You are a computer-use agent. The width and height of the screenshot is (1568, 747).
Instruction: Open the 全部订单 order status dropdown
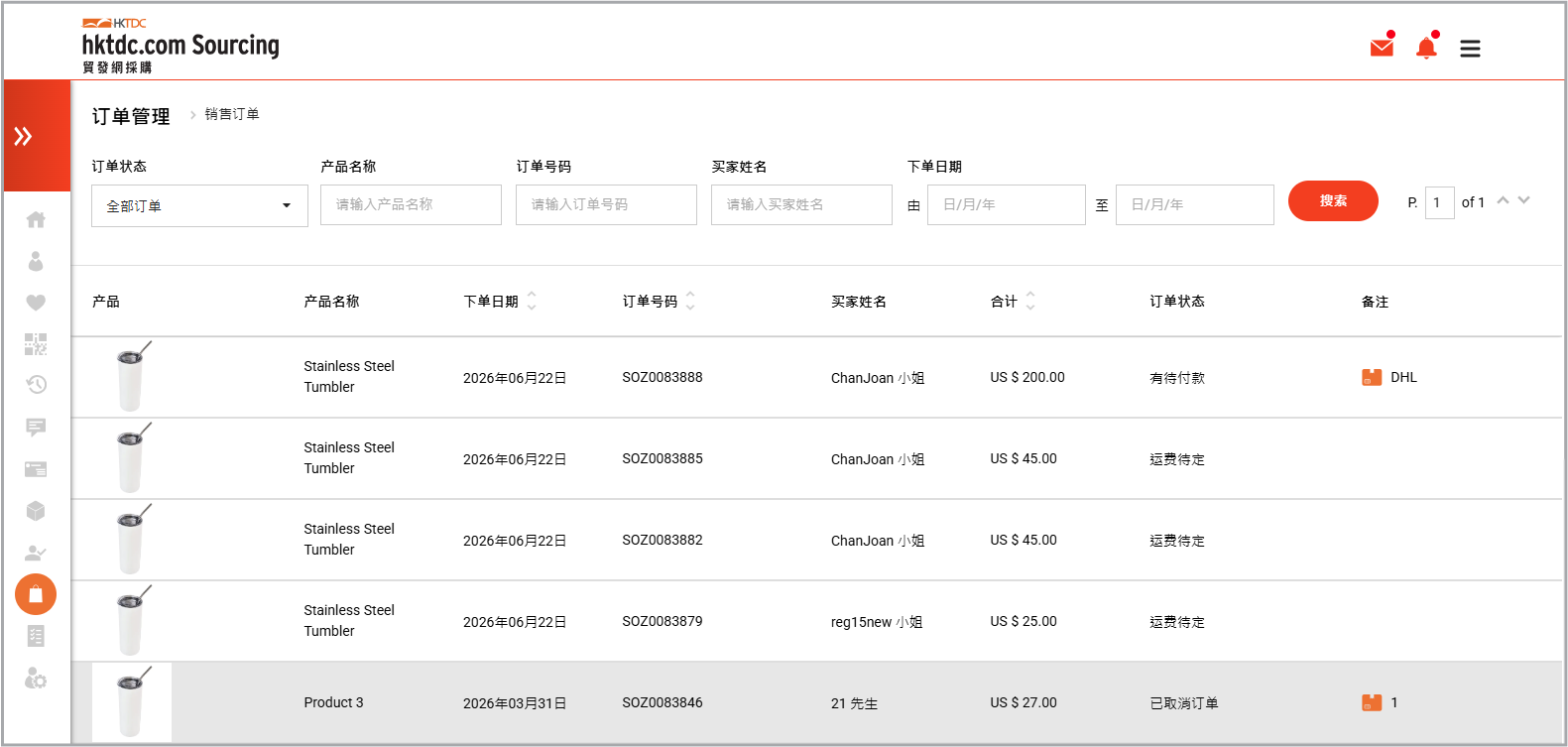(x=199, y=205)
